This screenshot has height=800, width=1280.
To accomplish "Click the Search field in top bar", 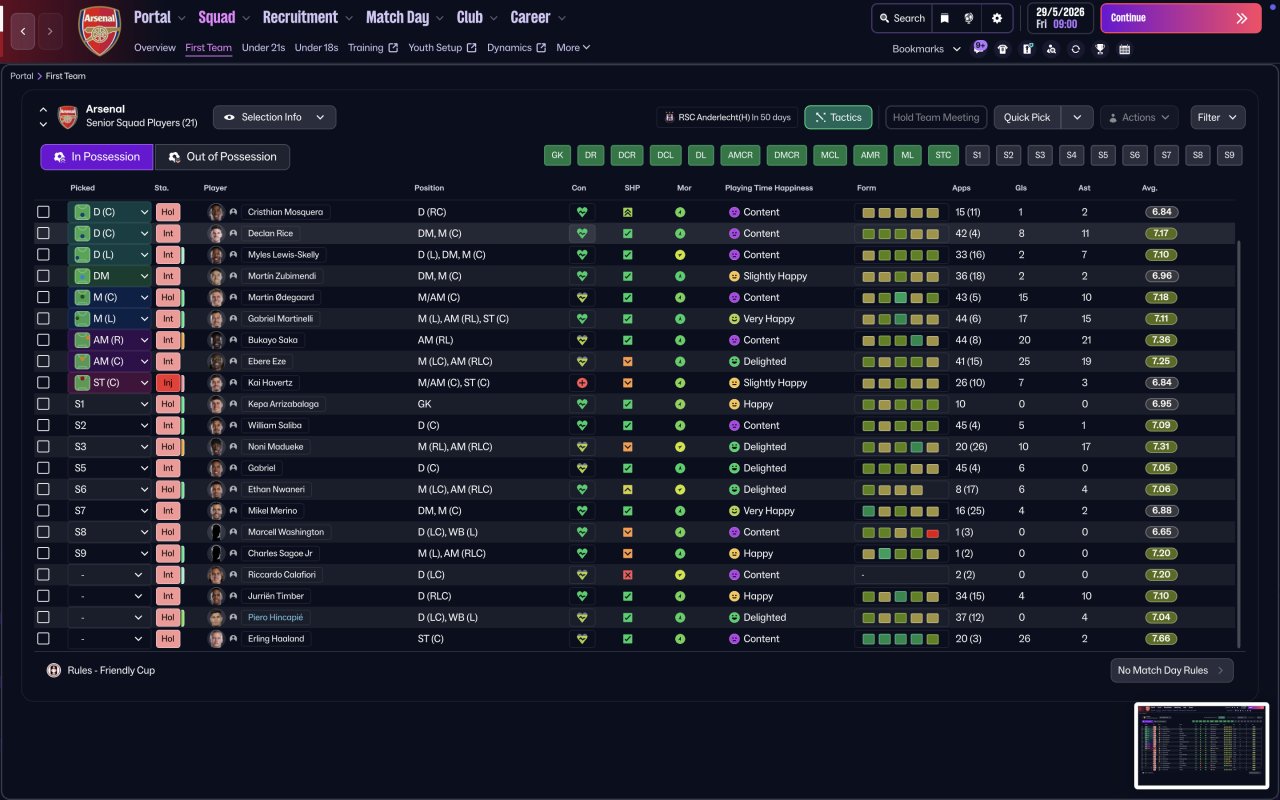I will coord(902,18).
